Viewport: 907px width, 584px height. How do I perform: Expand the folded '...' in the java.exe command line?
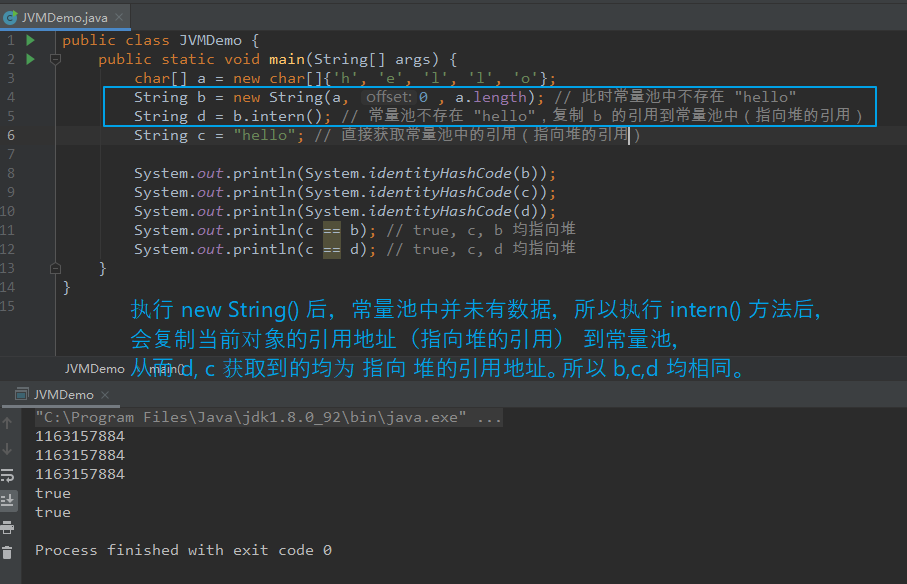(x=489, y=417)
